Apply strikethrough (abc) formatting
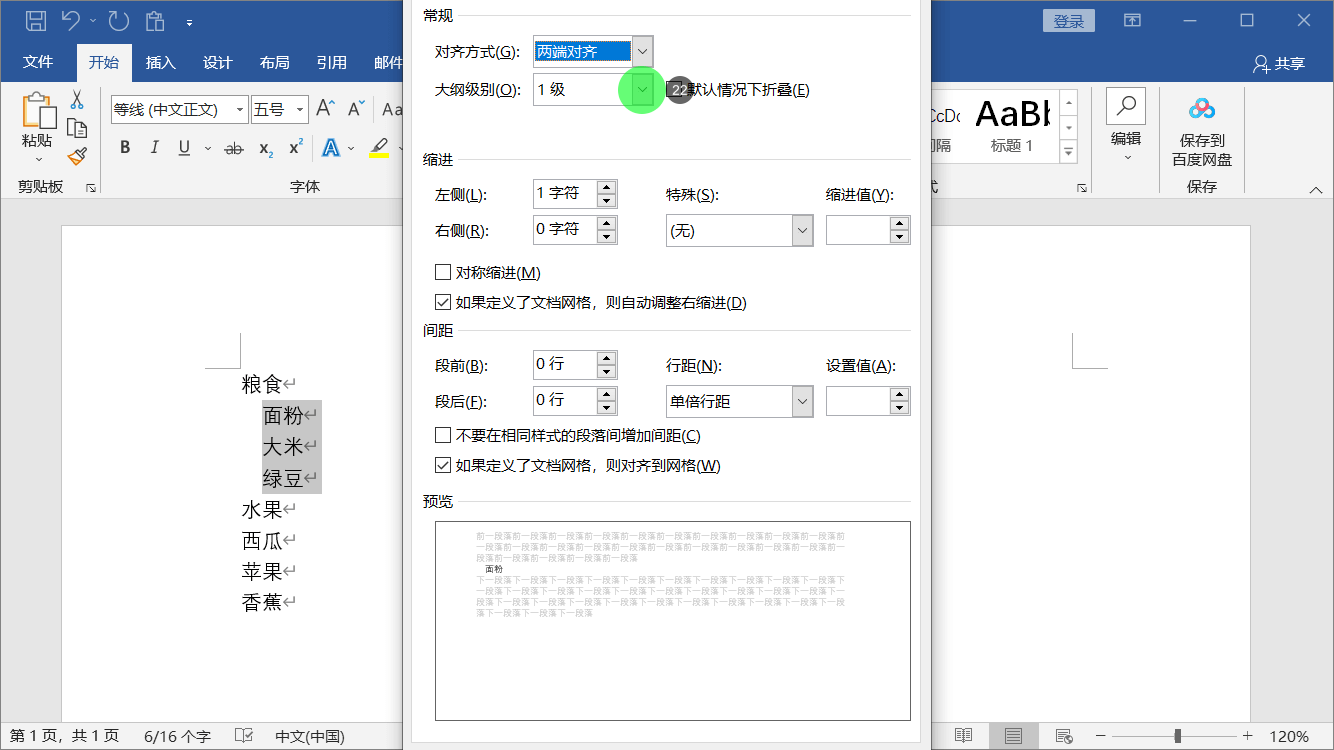The image size is (1334, 750). click(234, 148)
